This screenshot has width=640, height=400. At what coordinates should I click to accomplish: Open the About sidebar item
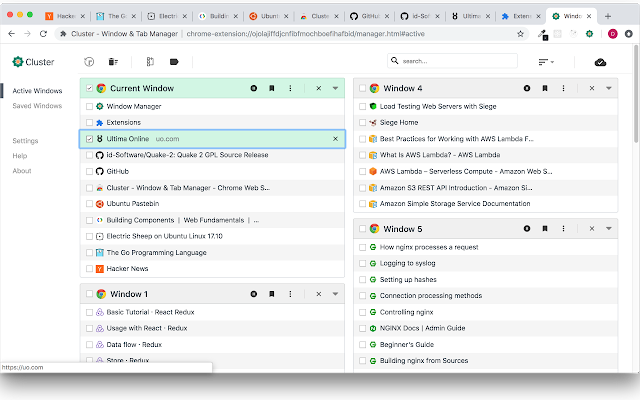tap(22, 171)
